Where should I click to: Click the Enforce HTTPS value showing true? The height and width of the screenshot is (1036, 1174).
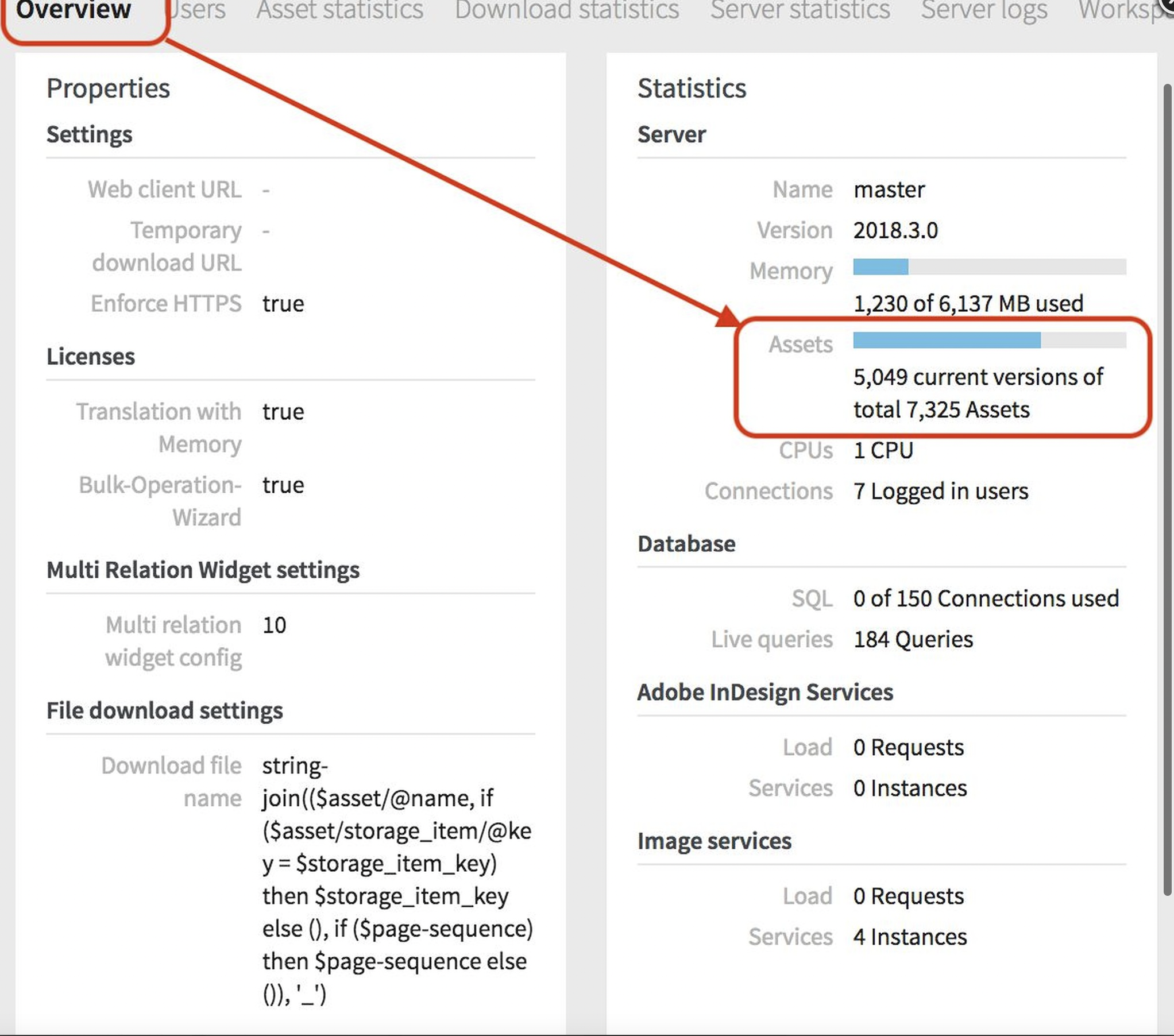(x=283, y=303)
